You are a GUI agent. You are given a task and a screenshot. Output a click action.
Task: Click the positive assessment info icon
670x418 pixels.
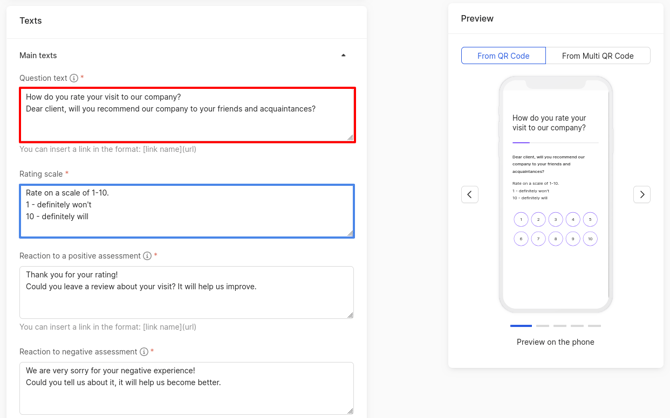coord(147,256)
